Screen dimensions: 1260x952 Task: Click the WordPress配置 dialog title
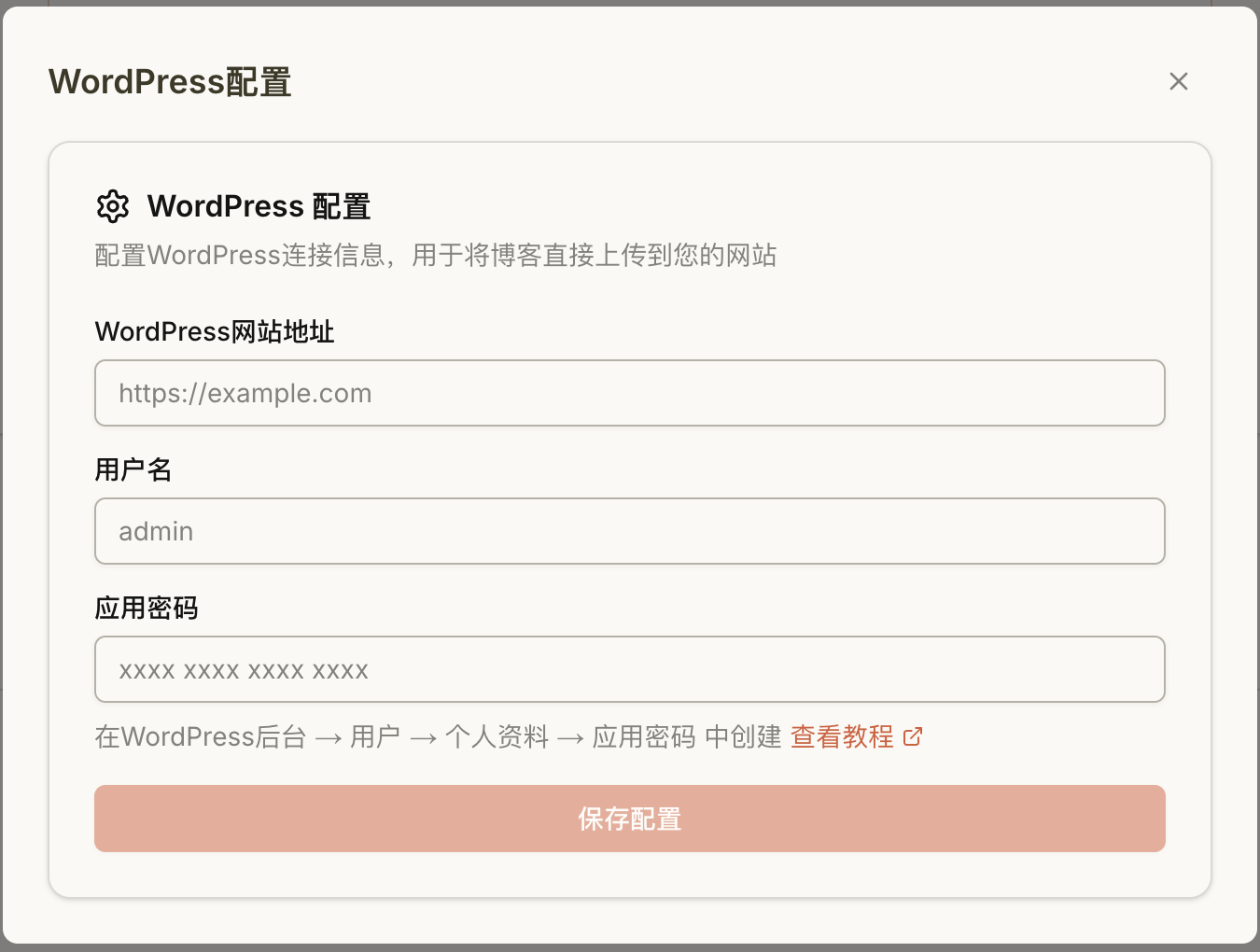[x=170, y=82]
